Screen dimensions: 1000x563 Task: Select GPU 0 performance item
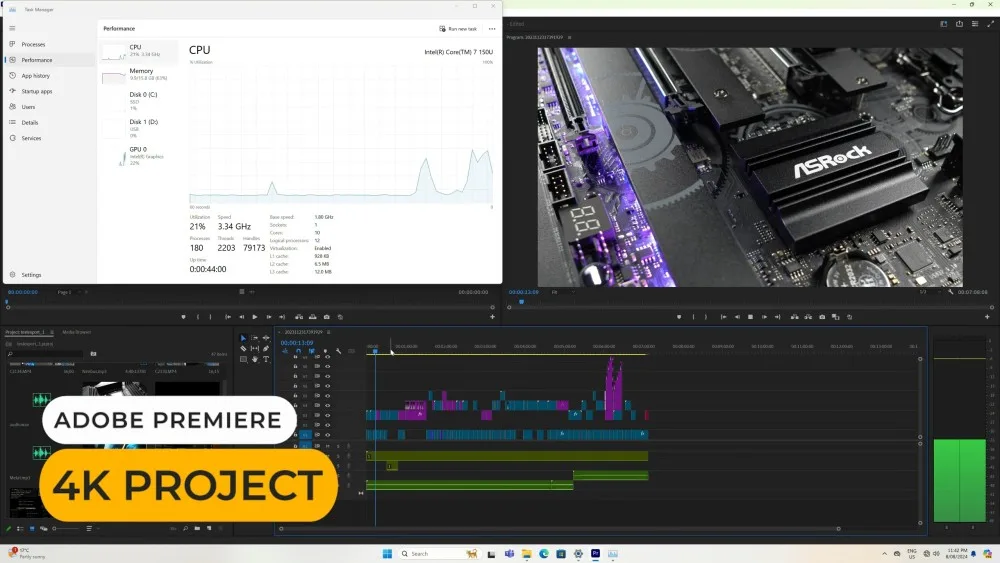[139, 156]
